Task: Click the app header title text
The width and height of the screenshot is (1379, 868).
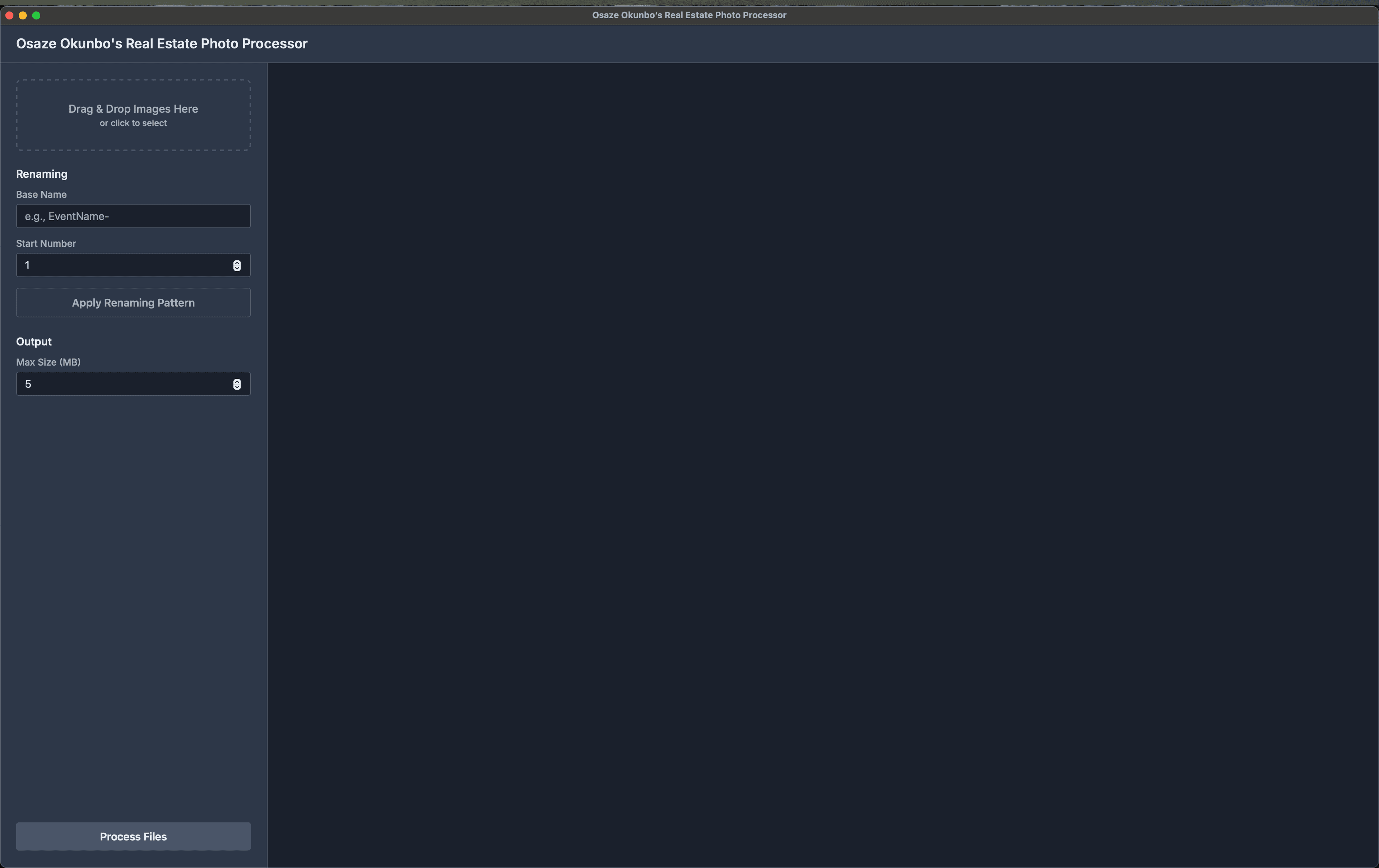Action: click(x=162, y=43)
